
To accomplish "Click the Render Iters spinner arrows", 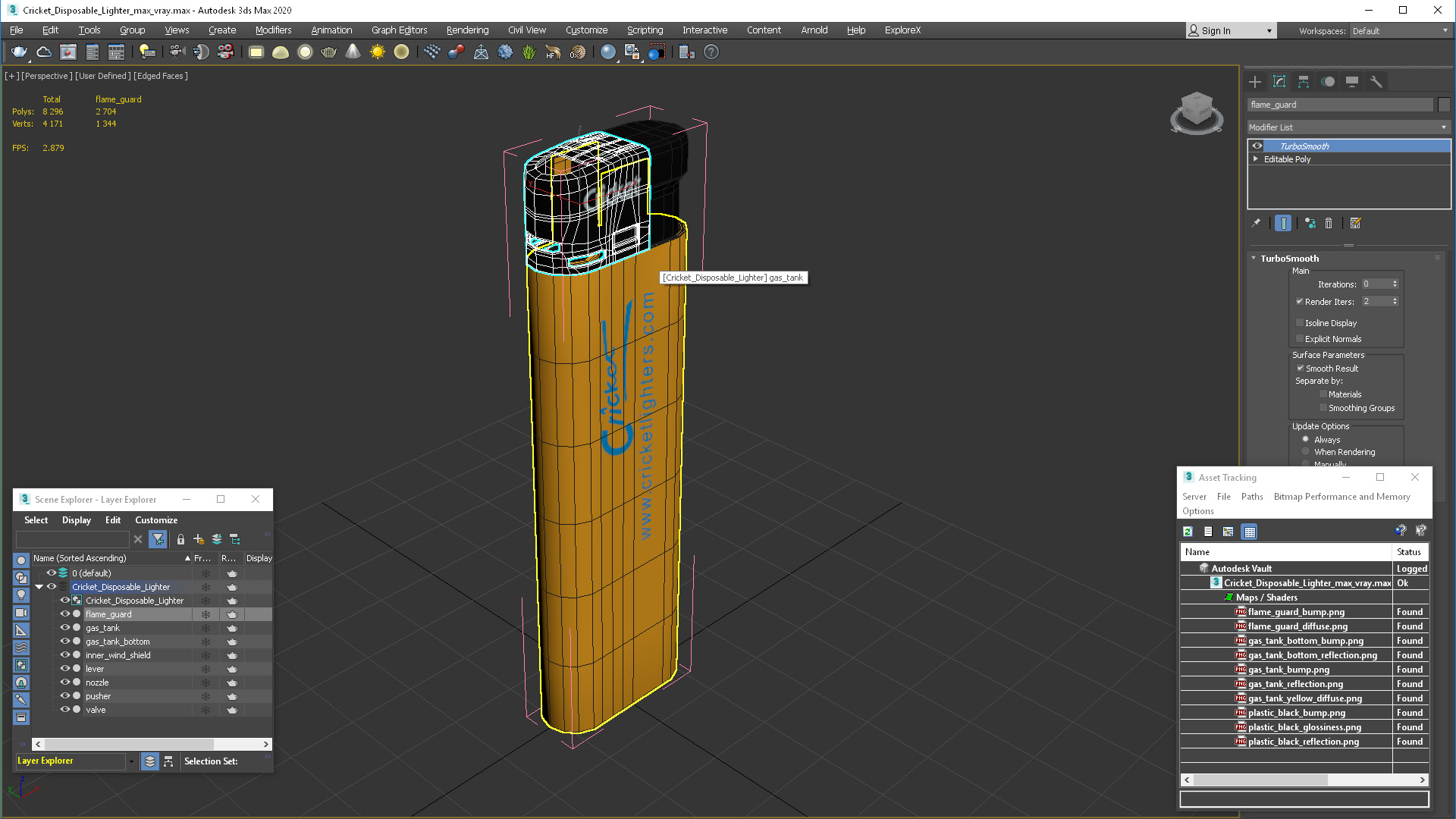I will pyautogui.click(x=1395, y=302).
